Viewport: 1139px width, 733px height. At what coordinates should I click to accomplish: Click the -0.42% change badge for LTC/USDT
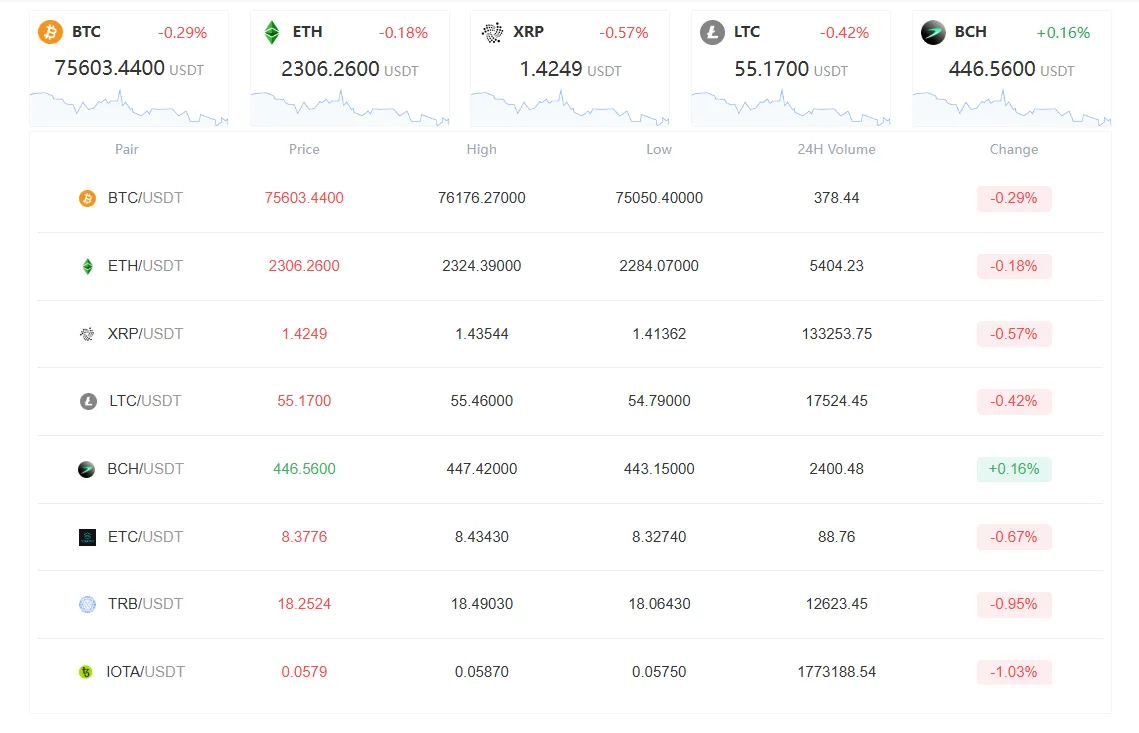click(1014, 401)
